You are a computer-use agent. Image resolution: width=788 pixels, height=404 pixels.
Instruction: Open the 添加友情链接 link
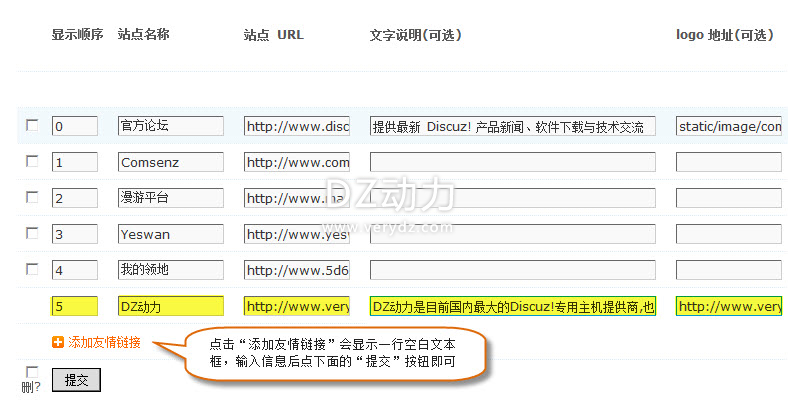(104, 343)
